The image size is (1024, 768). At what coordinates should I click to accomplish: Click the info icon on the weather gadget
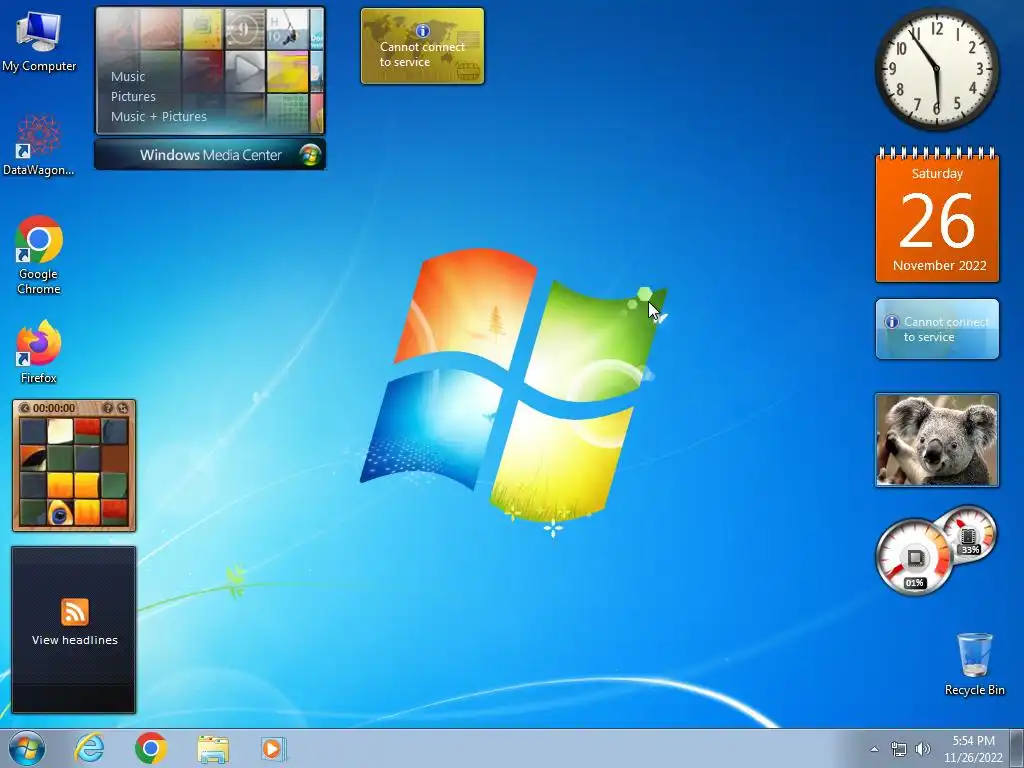(891, 322)
